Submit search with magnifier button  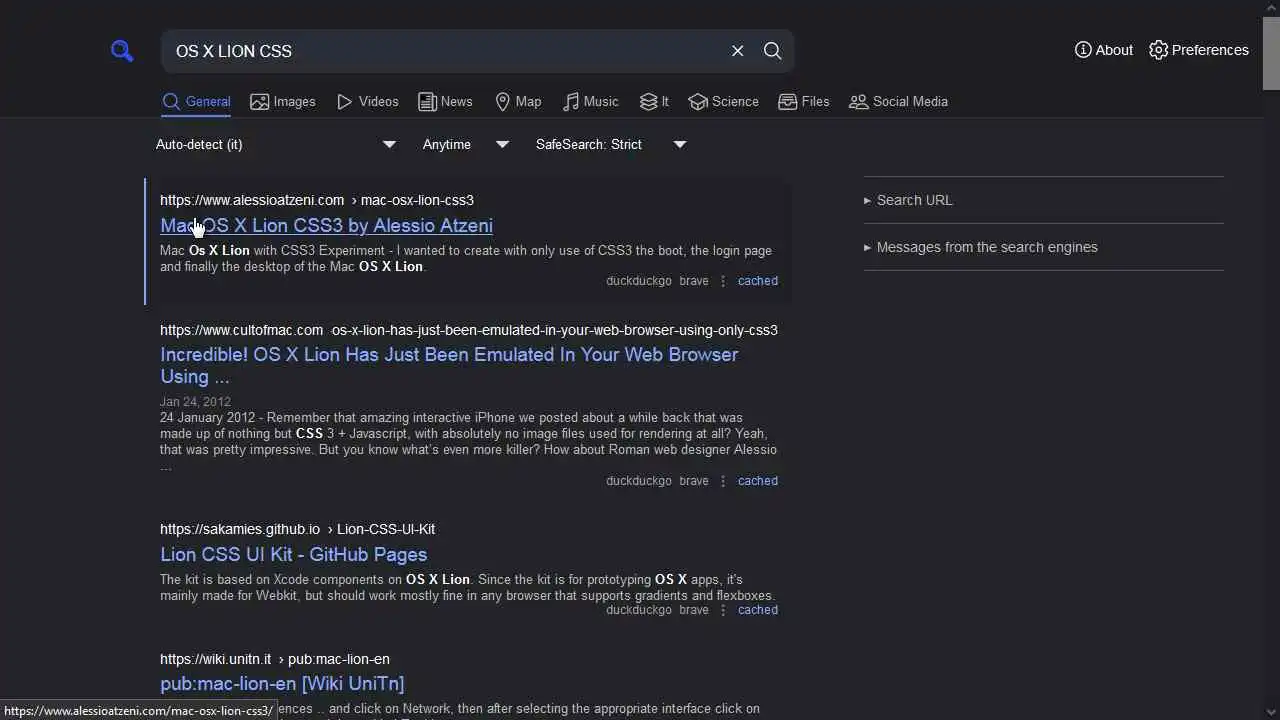click(x=773, y=51)
